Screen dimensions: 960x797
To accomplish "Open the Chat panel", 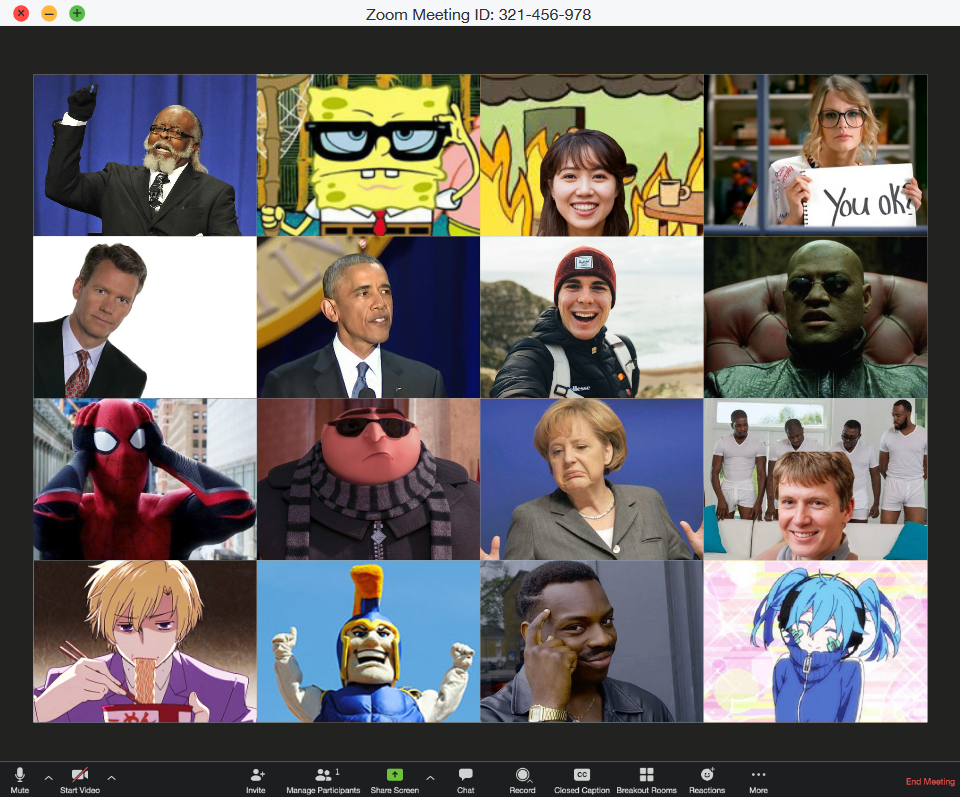I will (x=465, y=780).
